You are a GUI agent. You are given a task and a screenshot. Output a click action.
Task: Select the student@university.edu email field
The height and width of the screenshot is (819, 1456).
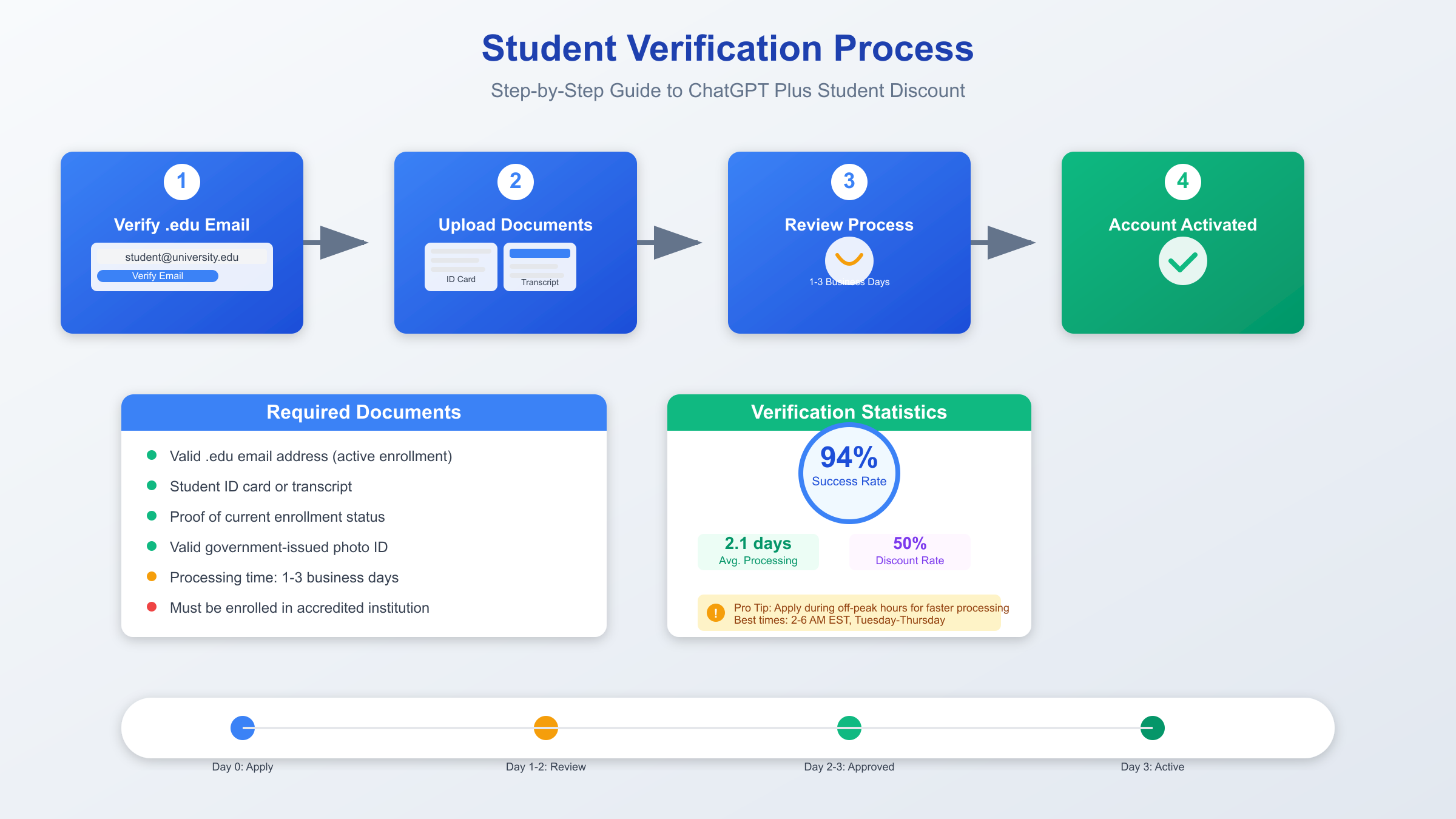(182, 257)
